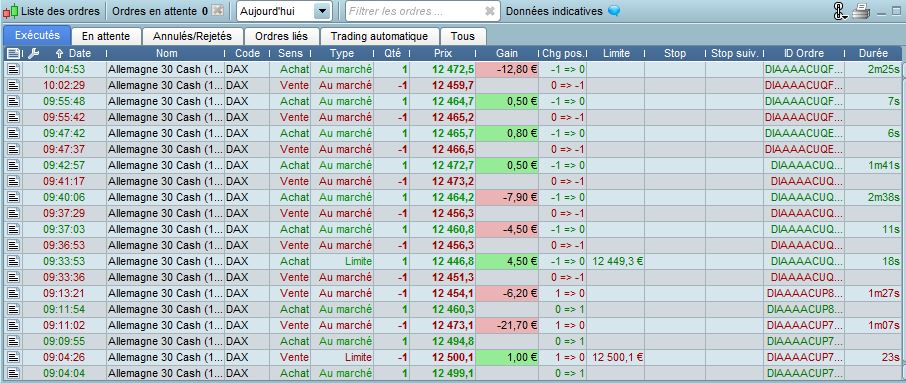Open order details icon for 09:33:36 row
This screenshot has width=906, height=383.
(13, 277)
